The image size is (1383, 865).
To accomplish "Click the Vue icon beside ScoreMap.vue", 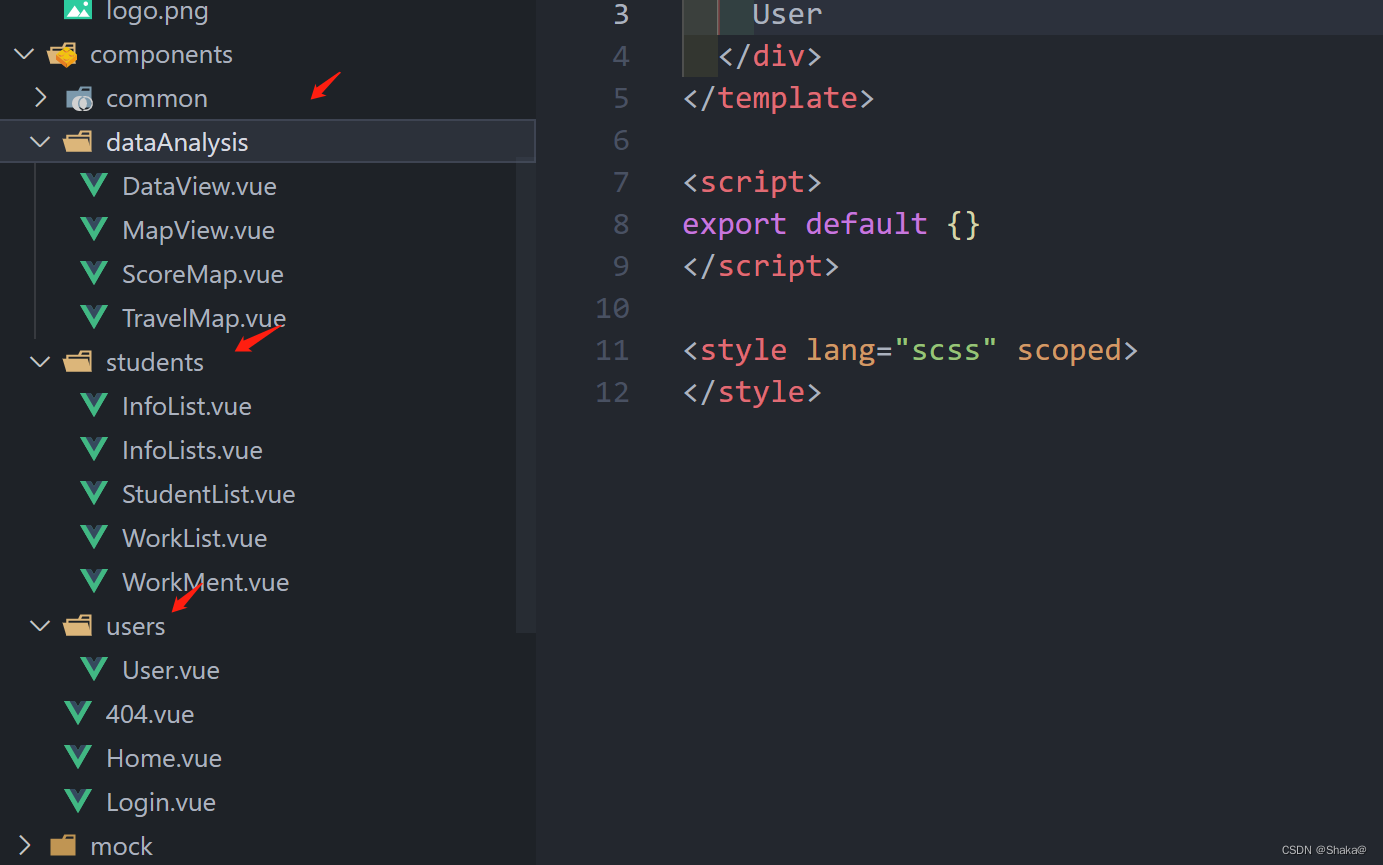I will pos(94,274).
